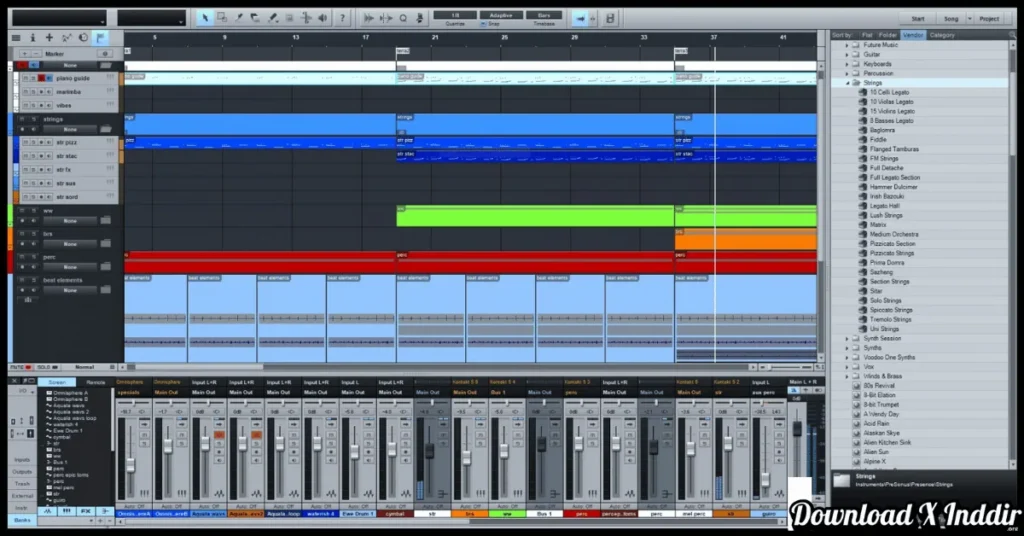This screenshot has width=1024, height=536.
Task: Click the waveform channel filter icon
Action: (48, 511)
